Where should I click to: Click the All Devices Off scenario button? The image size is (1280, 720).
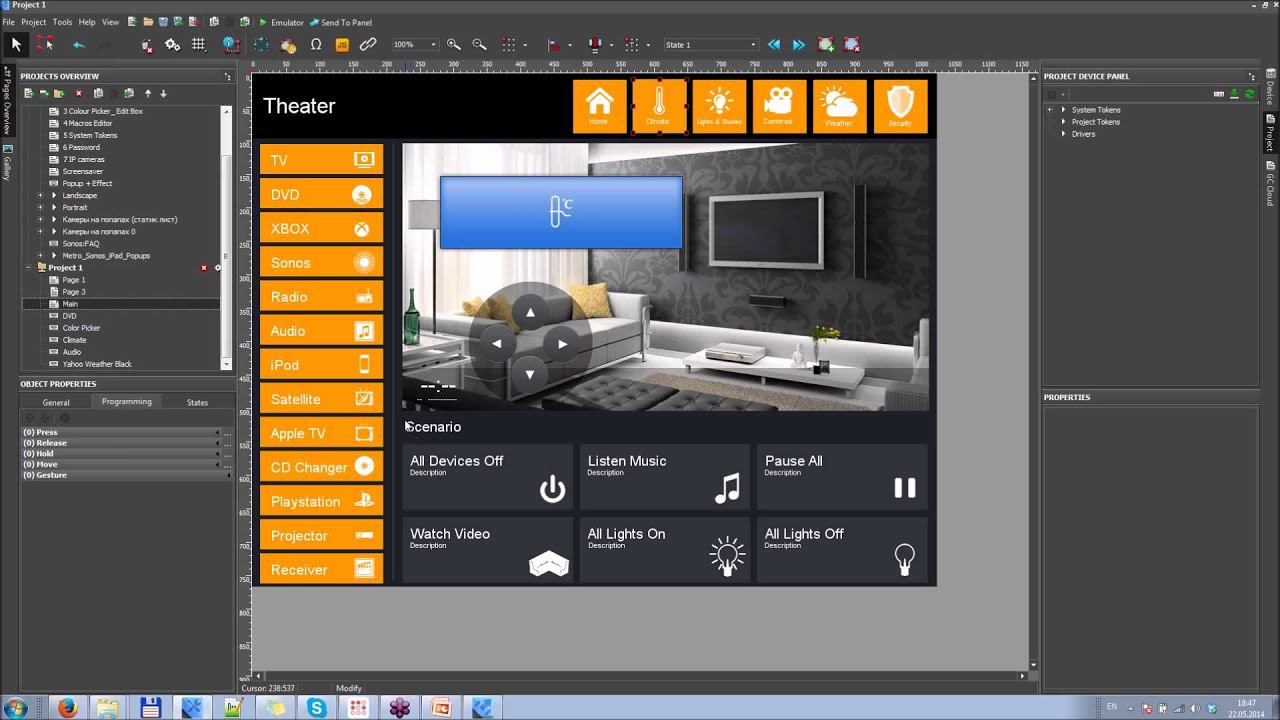(487, 476)
